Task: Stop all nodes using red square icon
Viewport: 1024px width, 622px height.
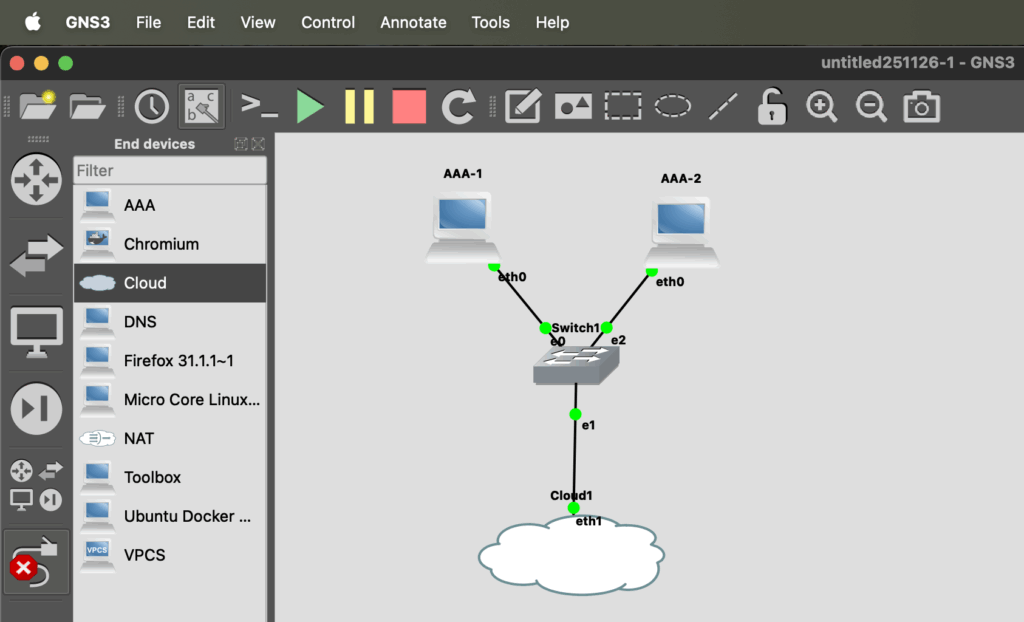Action: (409, 106)
